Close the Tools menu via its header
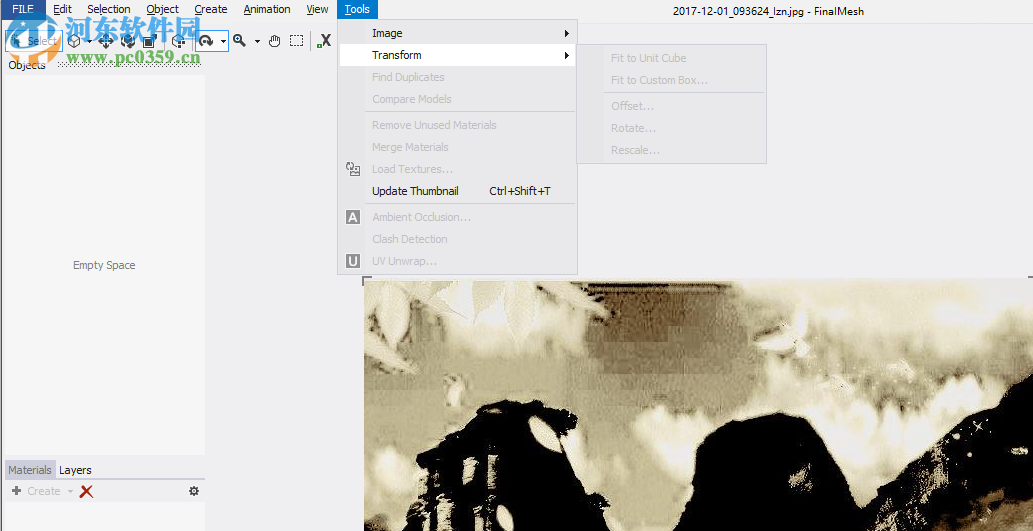Image resolution: width=1033 pixels, height=531 pixels. pos(357,9)
